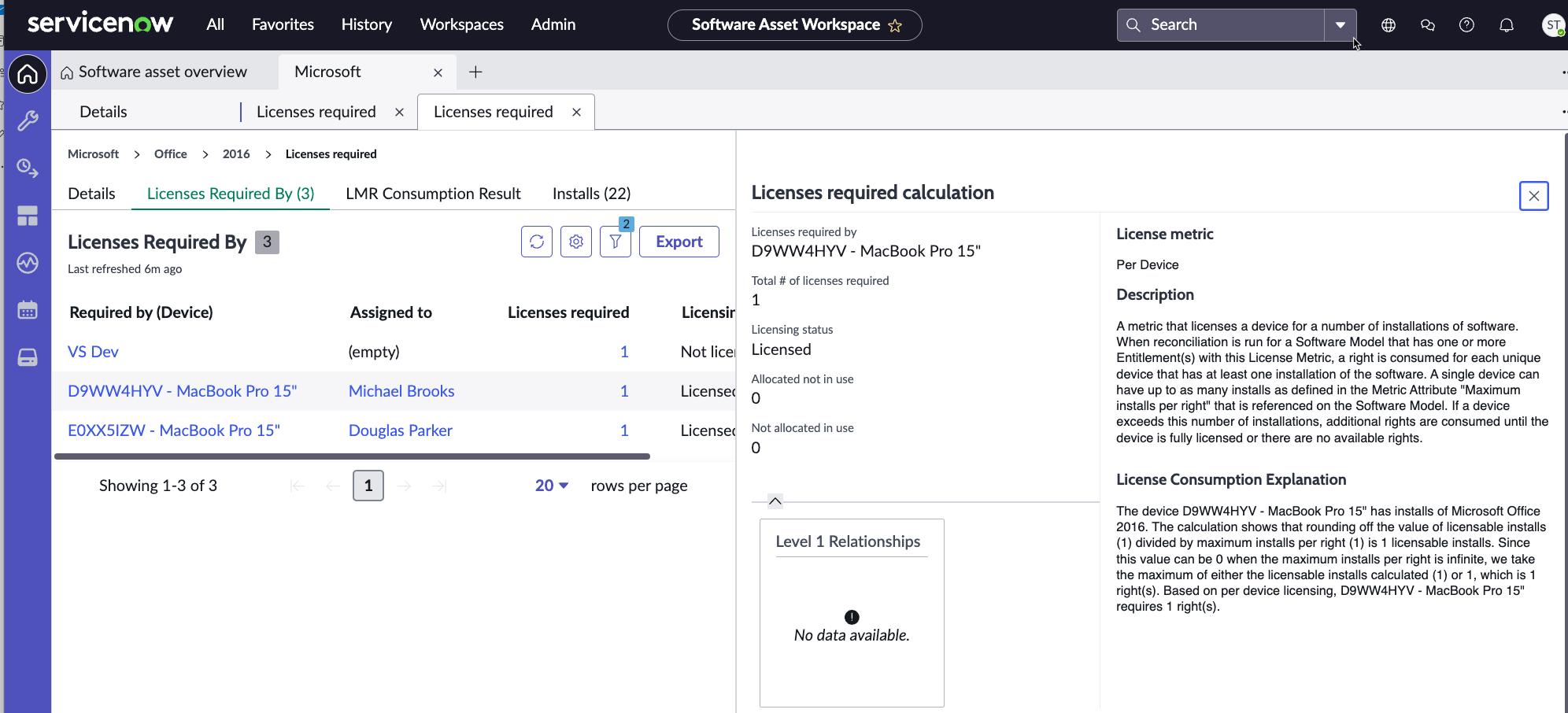Open the help question mark icon
The height and width of the screenshot is (713, 1568).
pyautogui.click(x=1466, y=25)
